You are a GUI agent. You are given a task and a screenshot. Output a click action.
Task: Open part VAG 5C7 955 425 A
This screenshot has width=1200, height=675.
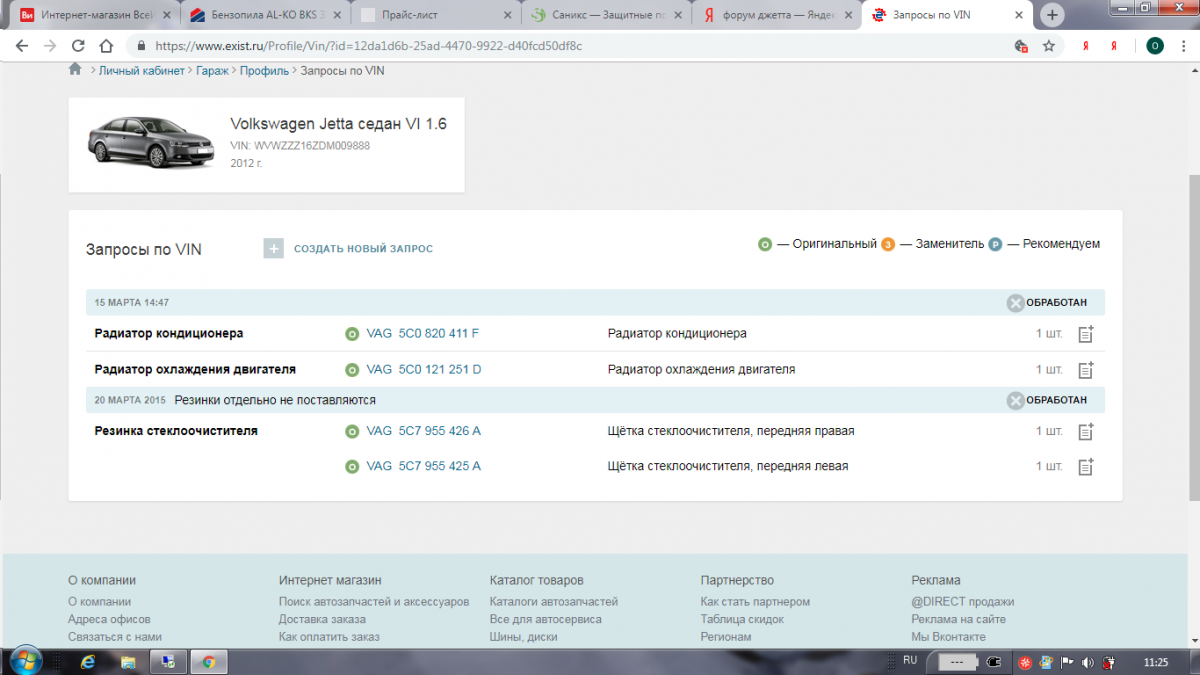424,467
